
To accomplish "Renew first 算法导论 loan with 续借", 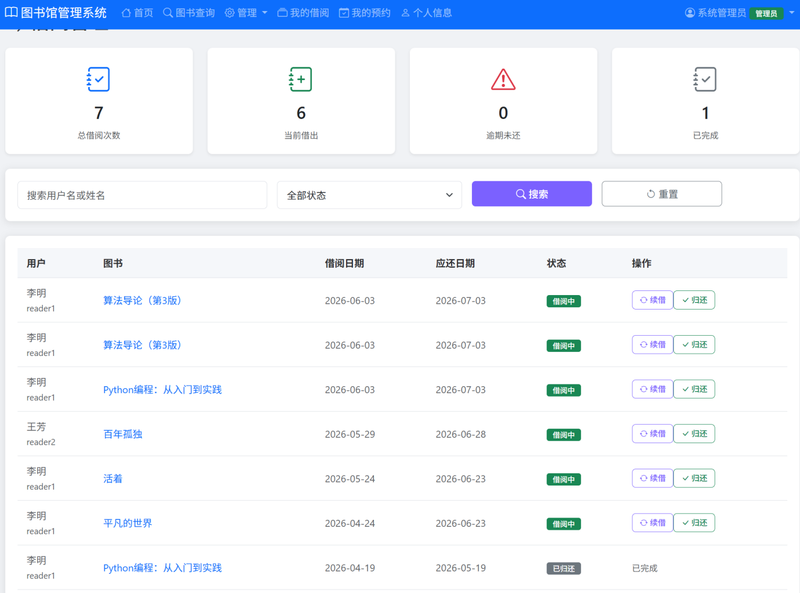I will [x=653, y=300].
